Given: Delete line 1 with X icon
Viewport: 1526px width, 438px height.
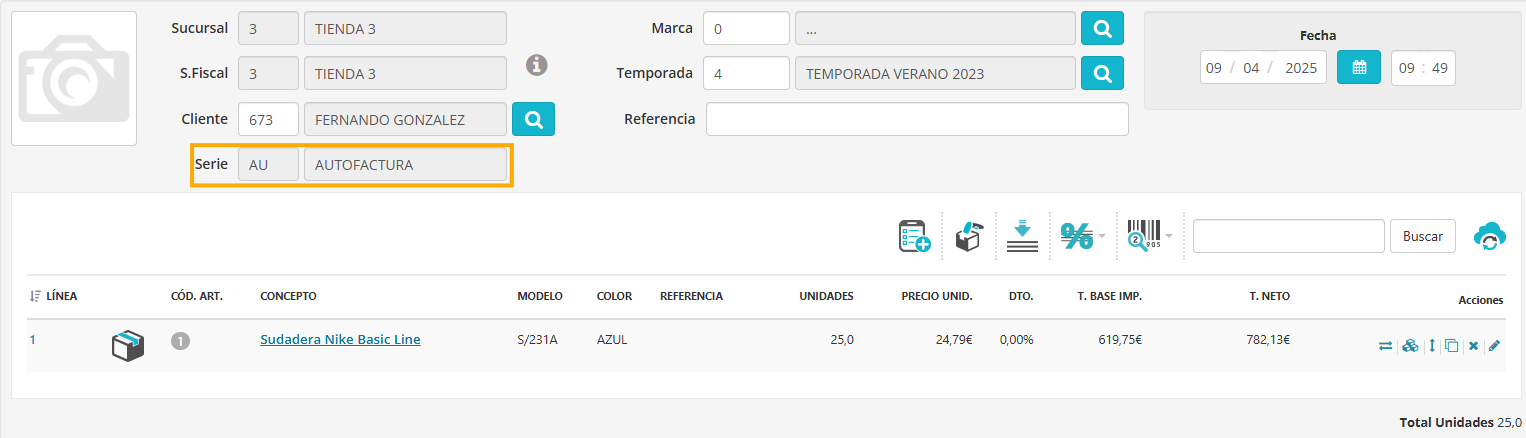Looking at the screenshot, I should (1473, 346).
